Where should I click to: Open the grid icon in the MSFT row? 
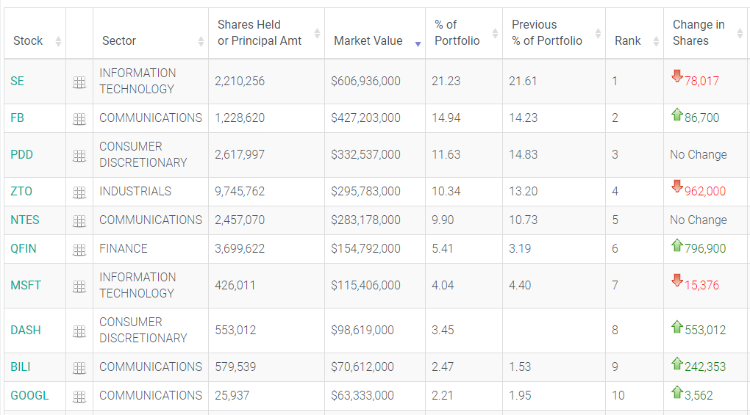(x=79, y=286)
